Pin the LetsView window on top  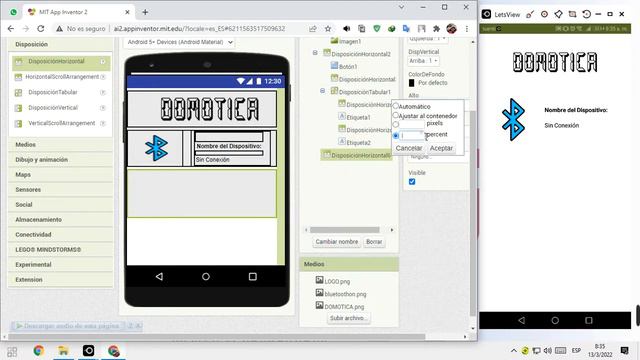pyautogui.click(x=558, y=14)
